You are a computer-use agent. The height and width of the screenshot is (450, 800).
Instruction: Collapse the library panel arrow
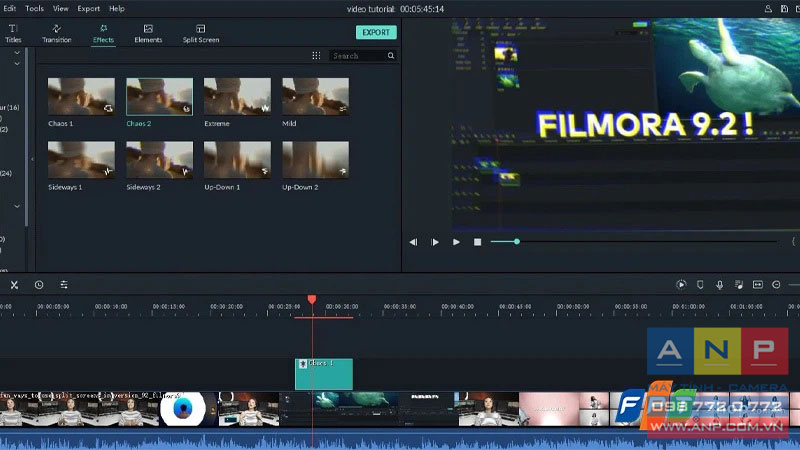[33, 159]
